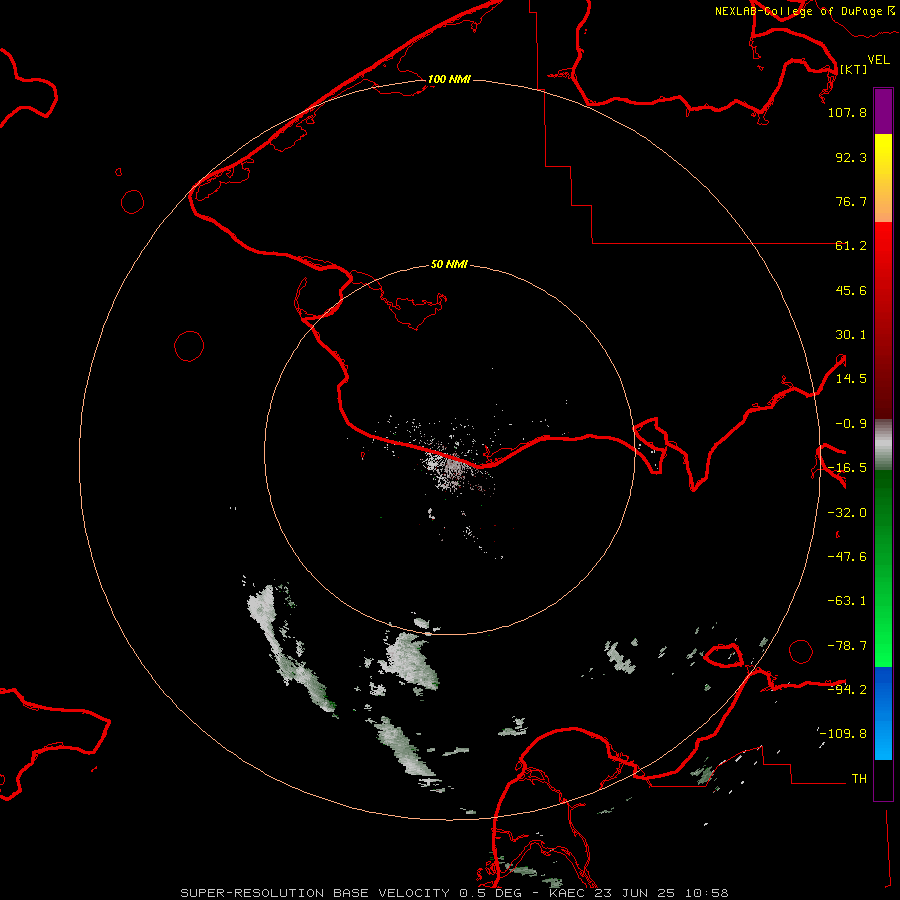This screenshot has width=900, height=900.
Task: Click the 100 NMI range ring label
Action: click(449, 79)
